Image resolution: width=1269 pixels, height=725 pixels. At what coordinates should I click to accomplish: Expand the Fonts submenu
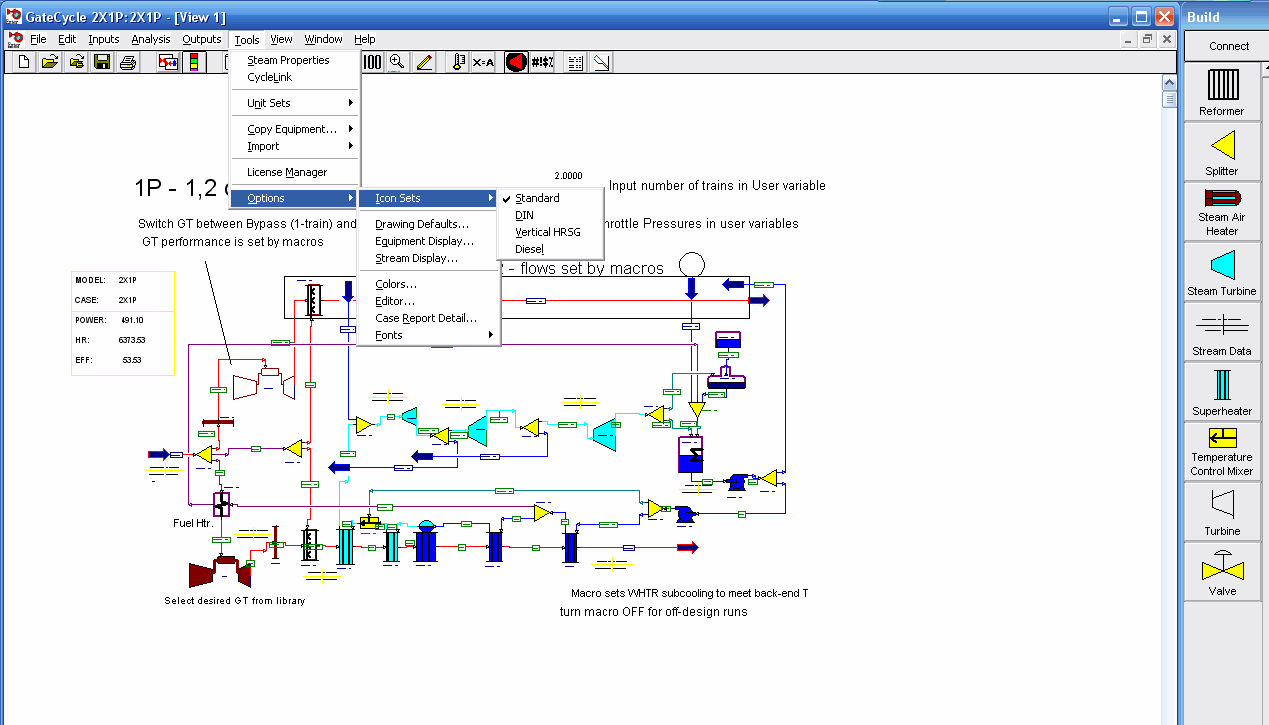pos(428,335)
